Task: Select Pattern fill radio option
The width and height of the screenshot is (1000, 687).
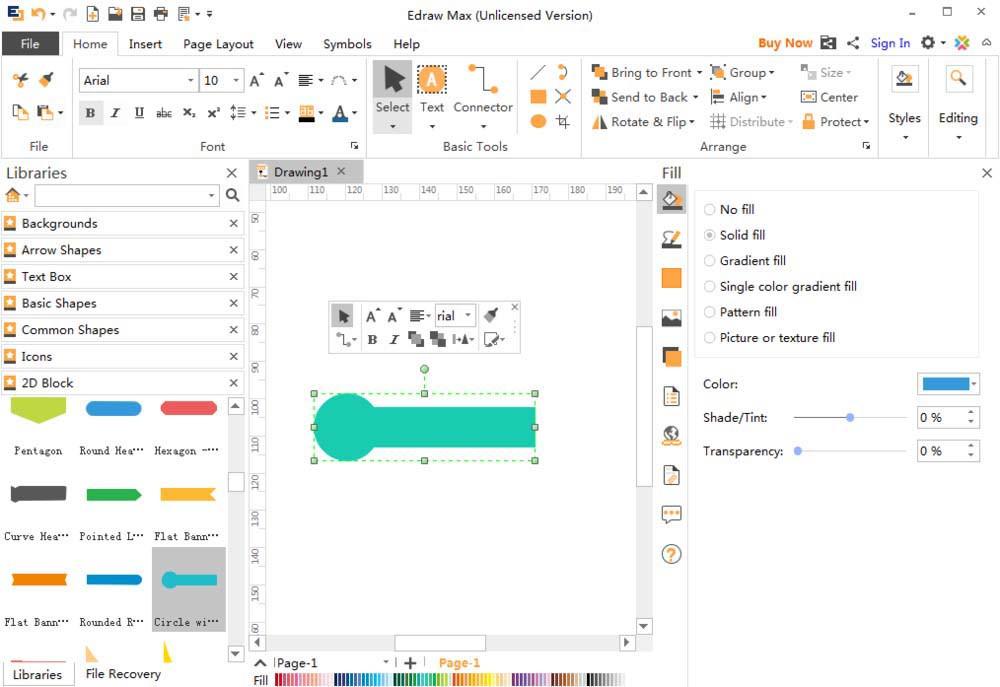Action: pos(710,312)
